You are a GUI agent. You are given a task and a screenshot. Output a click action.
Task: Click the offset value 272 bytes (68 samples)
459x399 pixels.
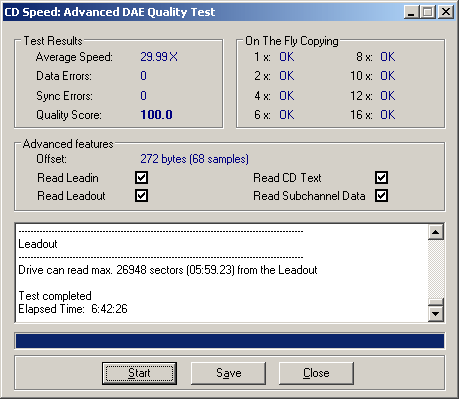click(194, 159)
